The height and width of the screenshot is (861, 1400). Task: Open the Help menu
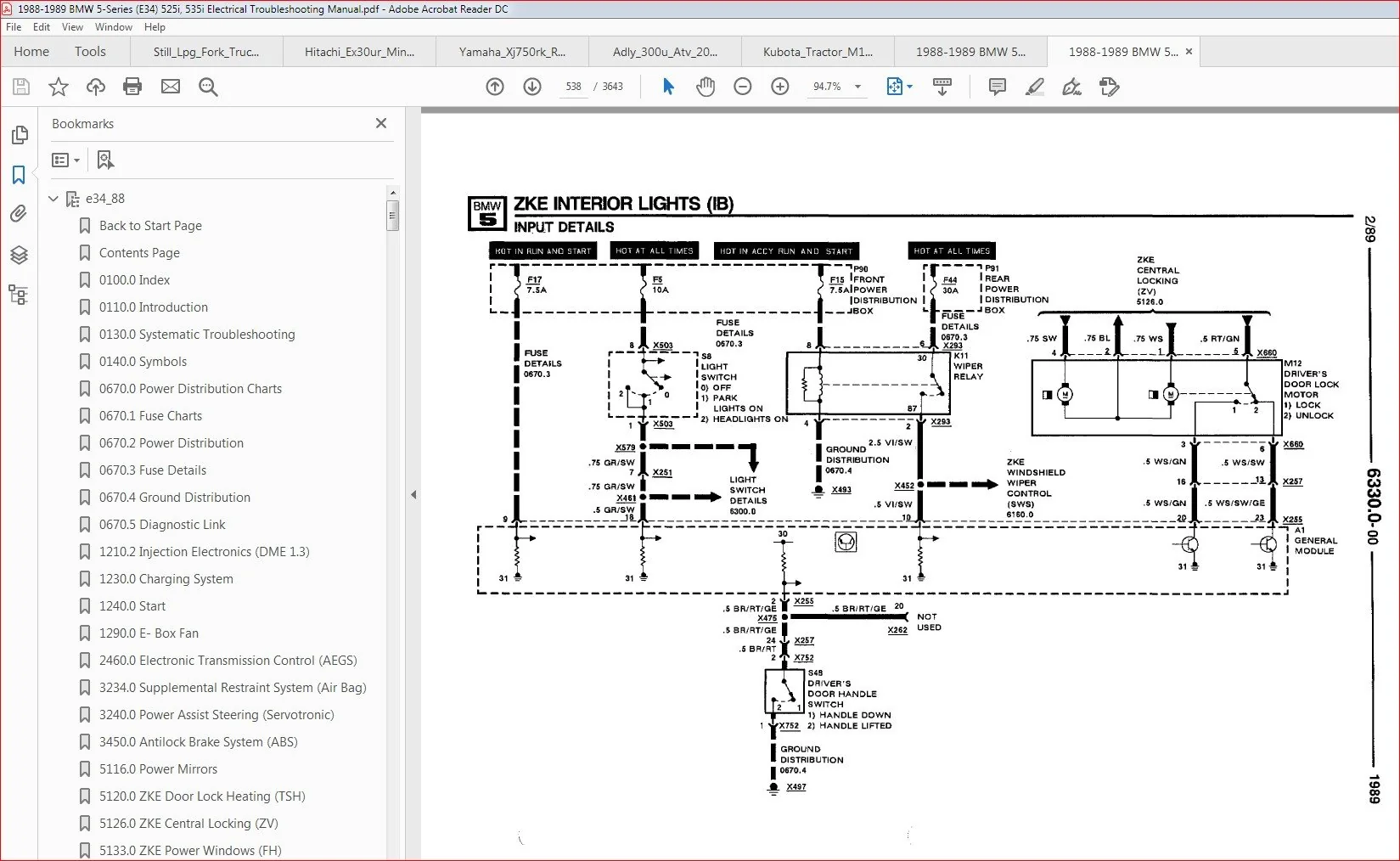coord(155,27)
